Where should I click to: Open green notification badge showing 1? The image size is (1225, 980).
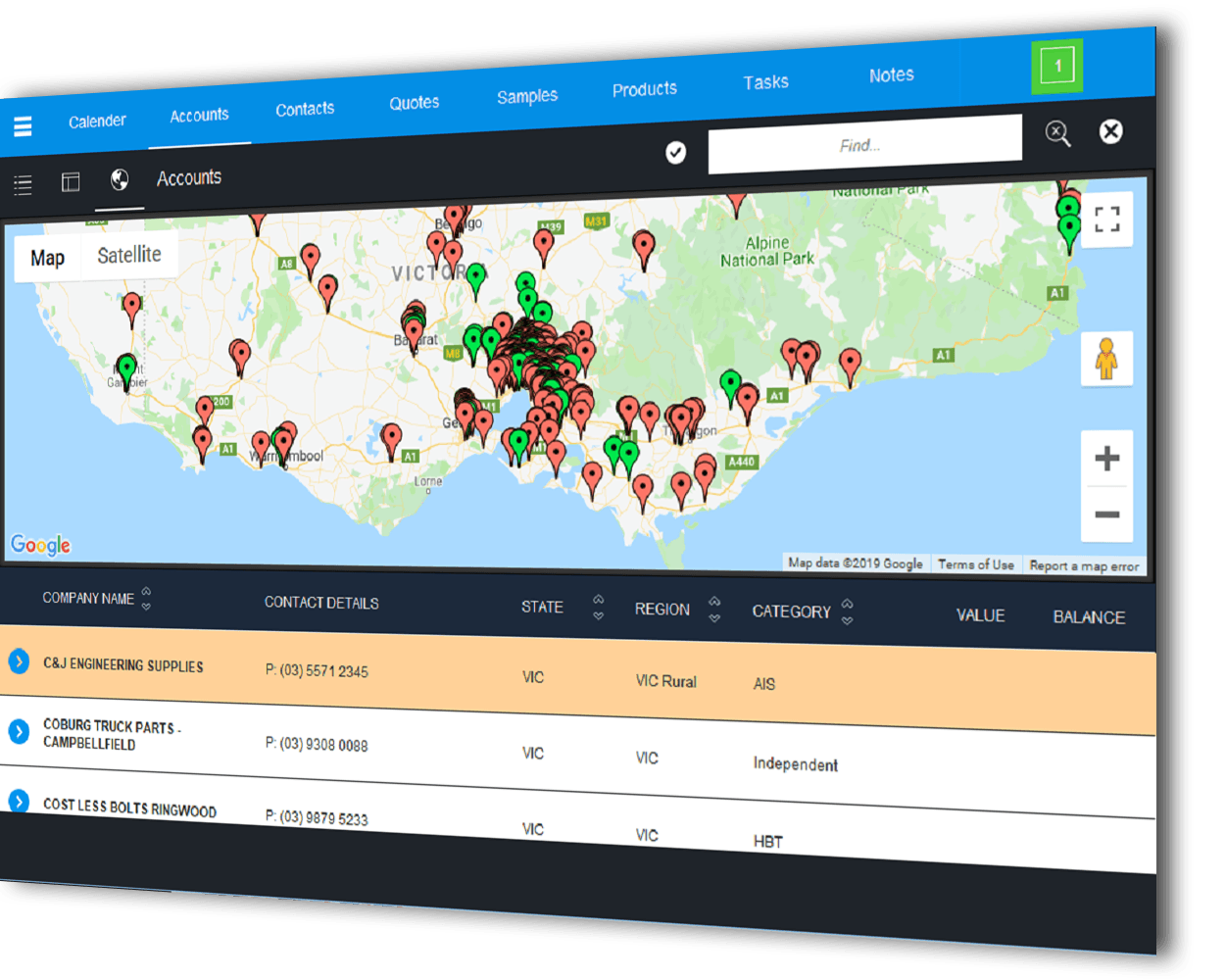point(1057,66)
